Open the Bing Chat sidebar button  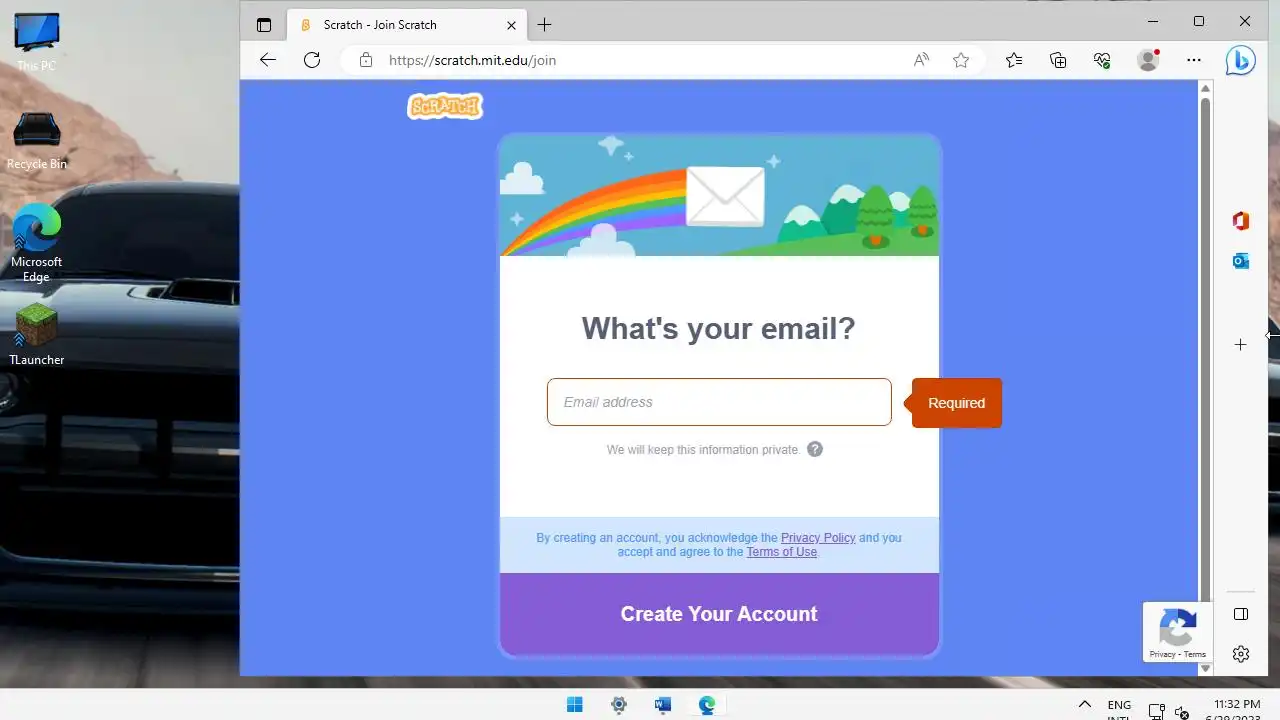(x=1240, y=61)
